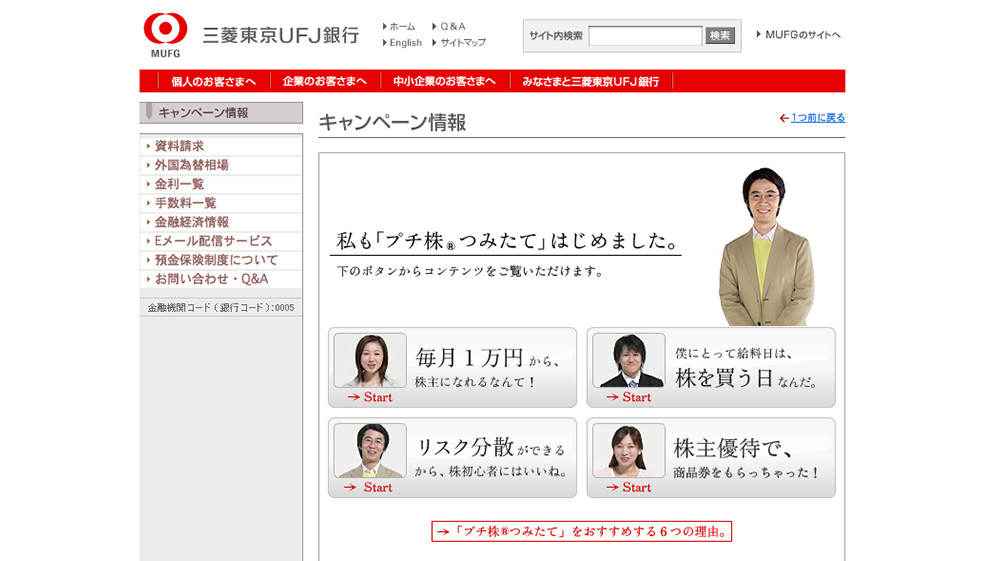Open プチ株つみたてをおすすめする6つの理由 link
This screenshot has width=999, height=561.
[x=582, y=531]
